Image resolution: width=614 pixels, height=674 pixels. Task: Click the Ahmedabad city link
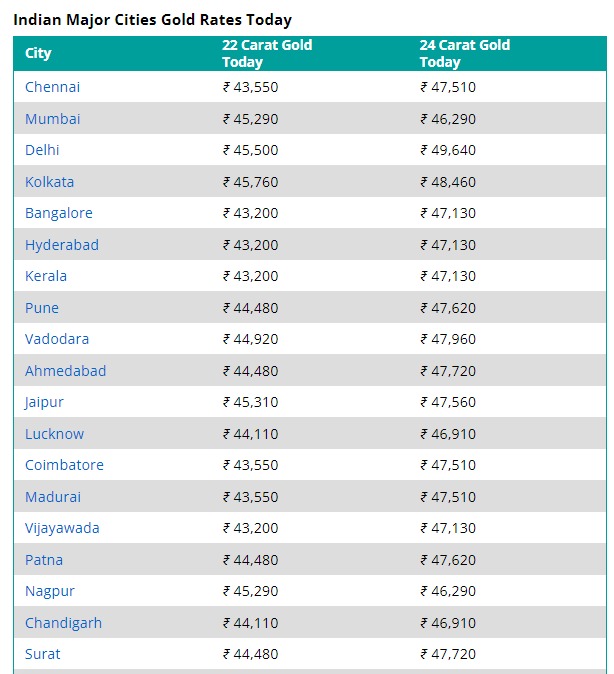coord(65,371)
